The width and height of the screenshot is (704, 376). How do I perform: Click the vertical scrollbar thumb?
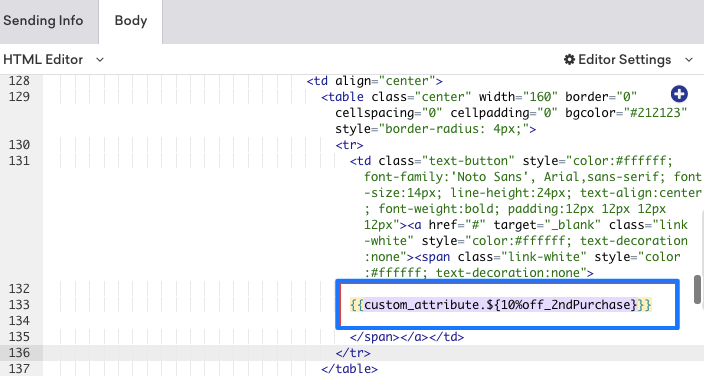[697, 289]
